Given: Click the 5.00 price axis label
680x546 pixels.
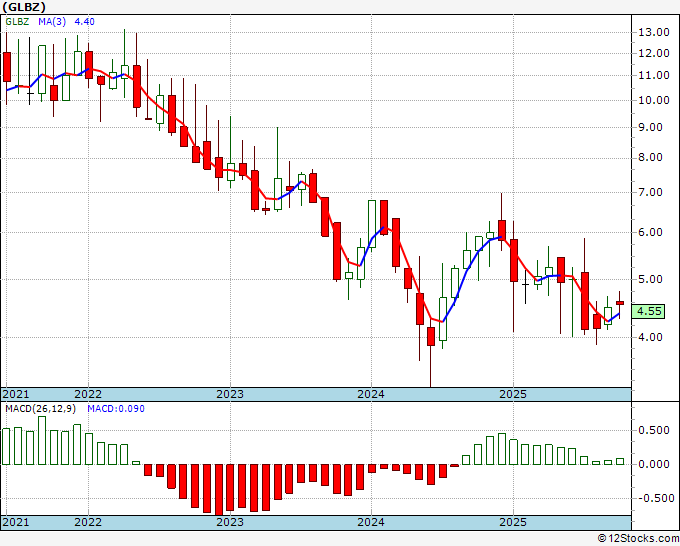Looking at the screenshot, I should [651, 279].
